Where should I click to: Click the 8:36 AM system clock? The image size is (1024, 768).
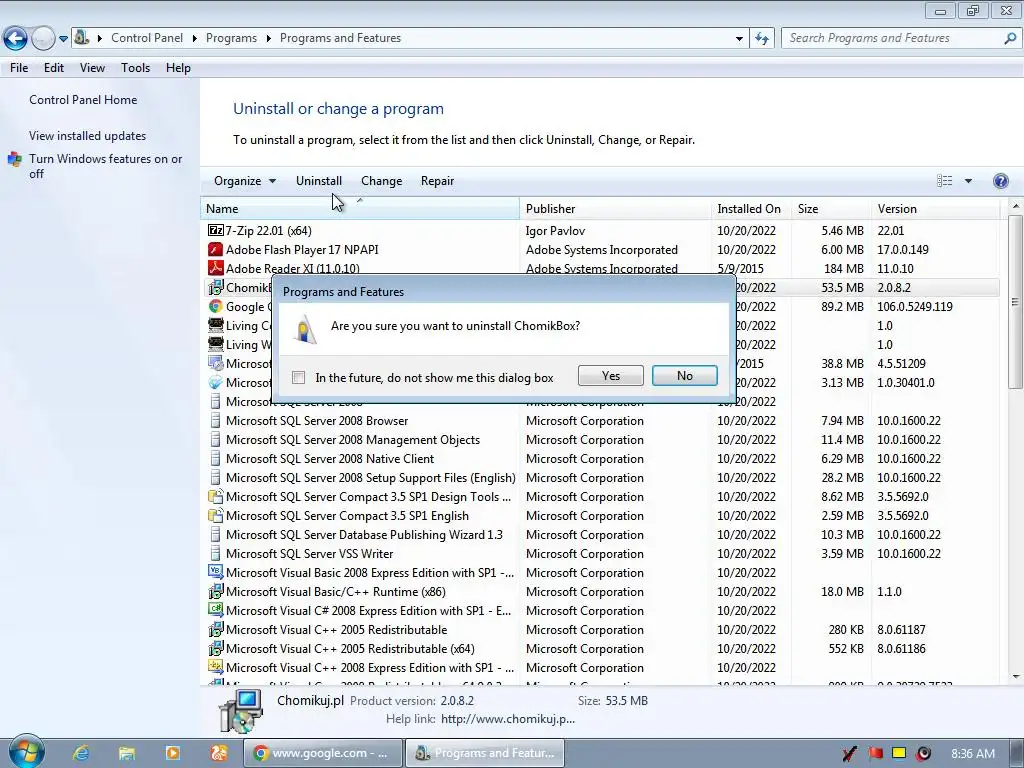(973, 754)
